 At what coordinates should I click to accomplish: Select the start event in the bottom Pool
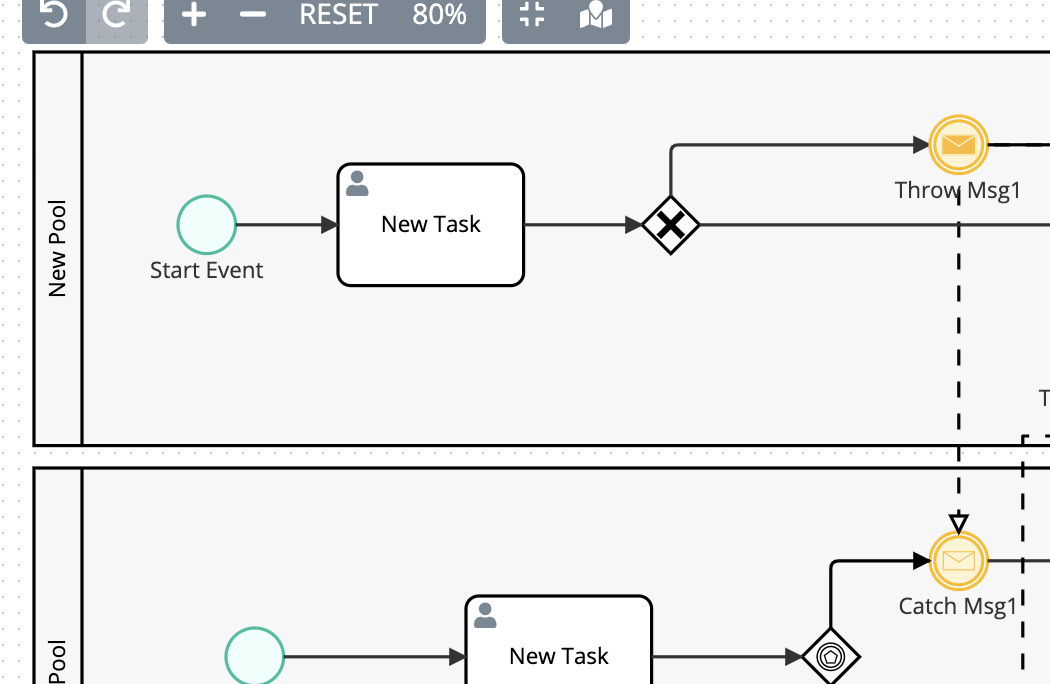coord(256,657)
